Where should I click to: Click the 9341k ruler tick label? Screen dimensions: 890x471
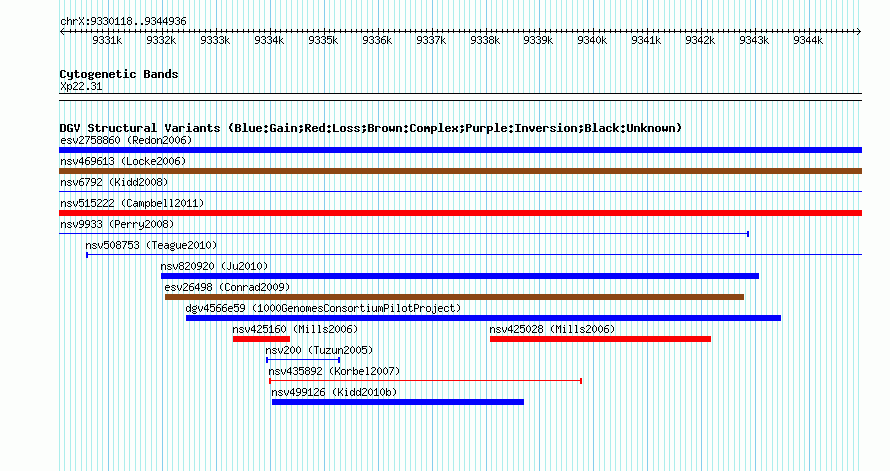[646, 40]
